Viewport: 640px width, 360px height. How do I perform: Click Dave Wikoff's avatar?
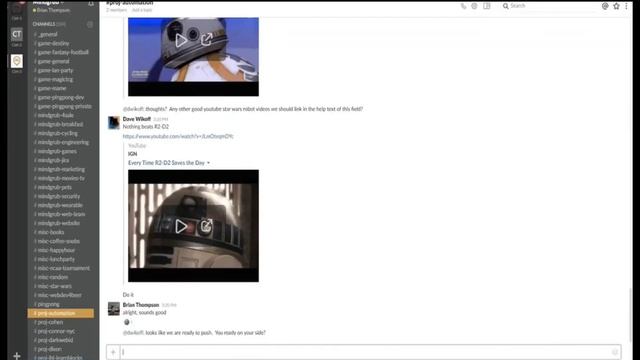113,122
